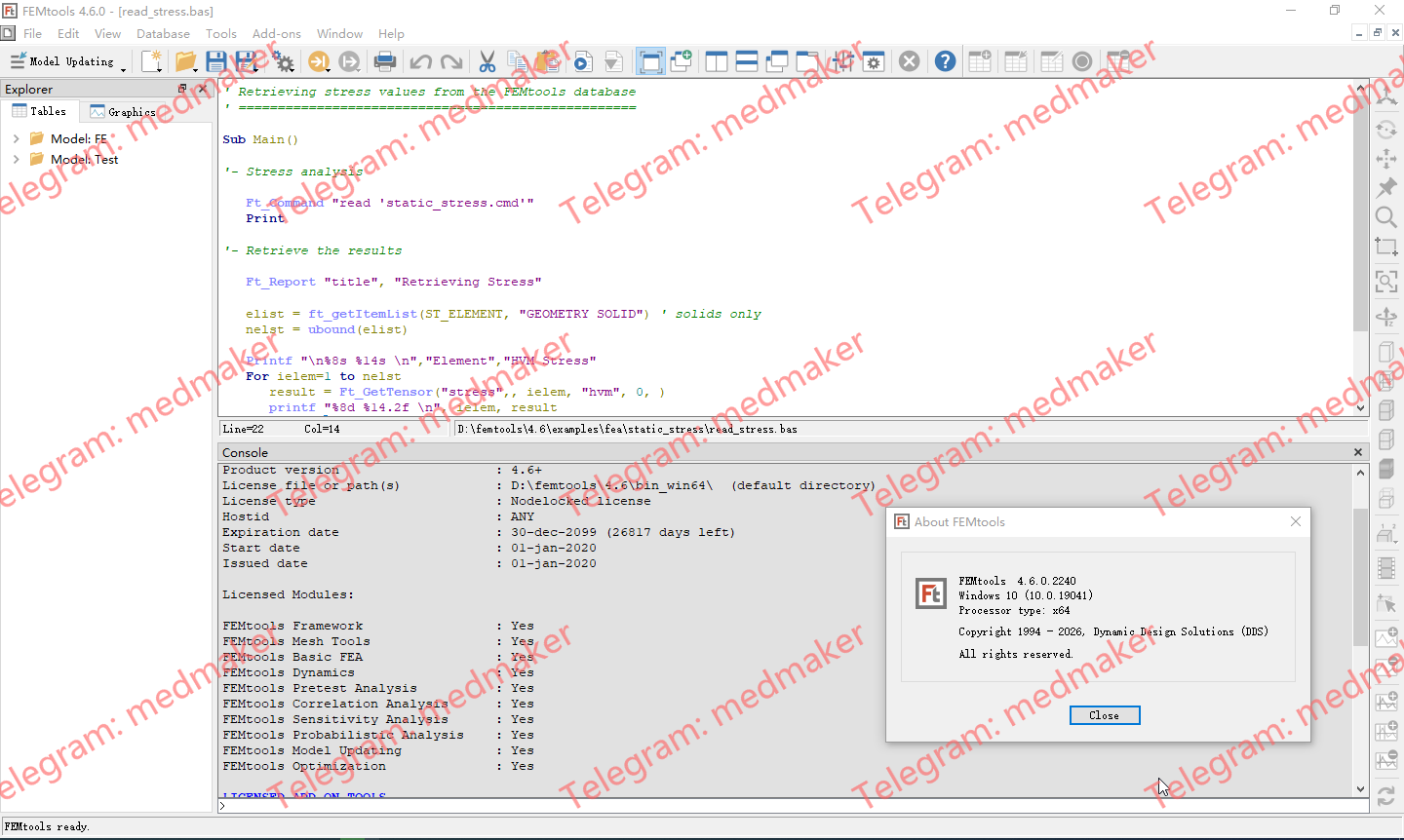Click the Line=22 status indicator

tap(243, 429)
